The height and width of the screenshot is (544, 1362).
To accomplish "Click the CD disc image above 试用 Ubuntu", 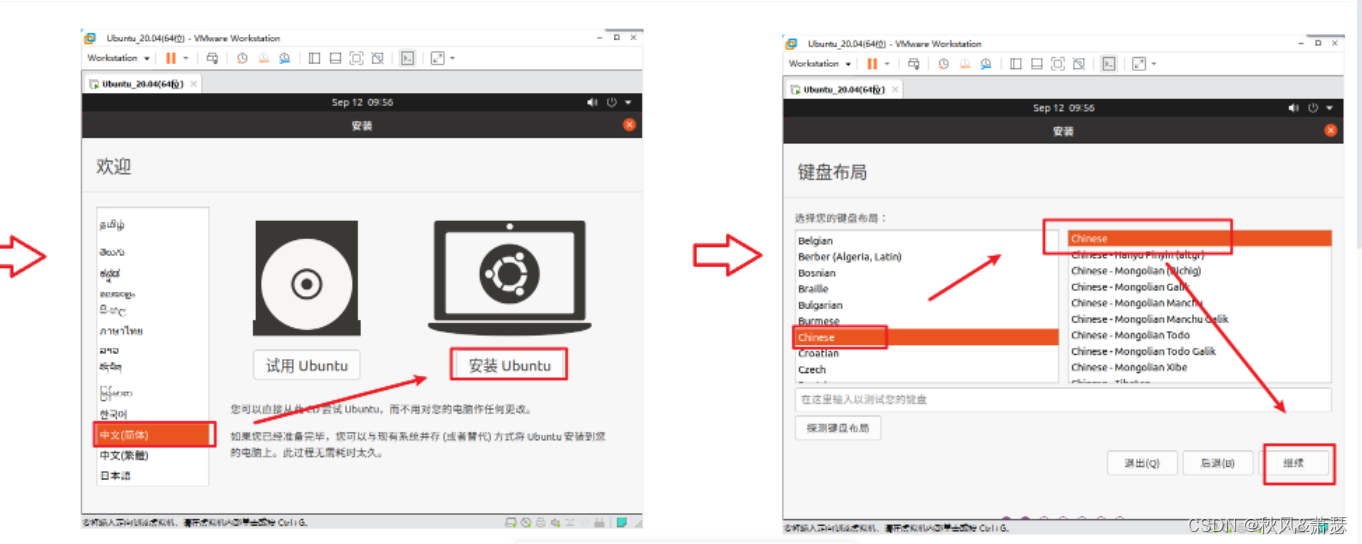I will 306,279.
